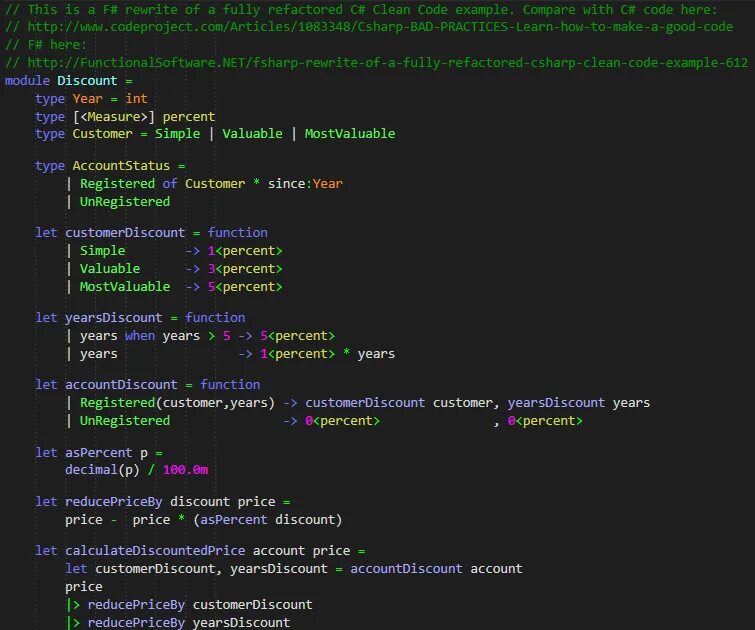Click 'type AccountStatus =' text

coord(110,166)
